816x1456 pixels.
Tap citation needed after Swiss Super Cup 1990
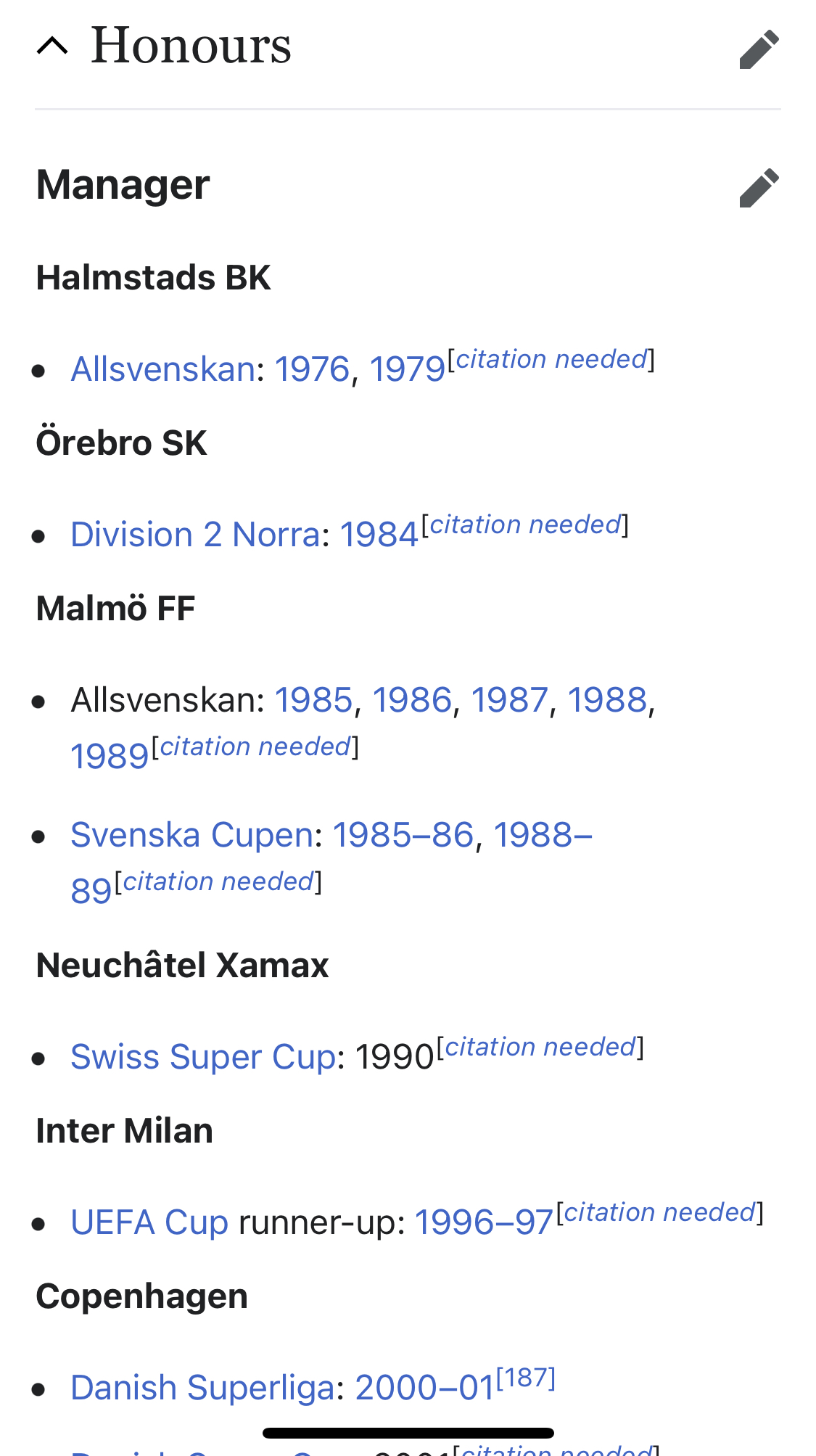(x=540, y=1047)
